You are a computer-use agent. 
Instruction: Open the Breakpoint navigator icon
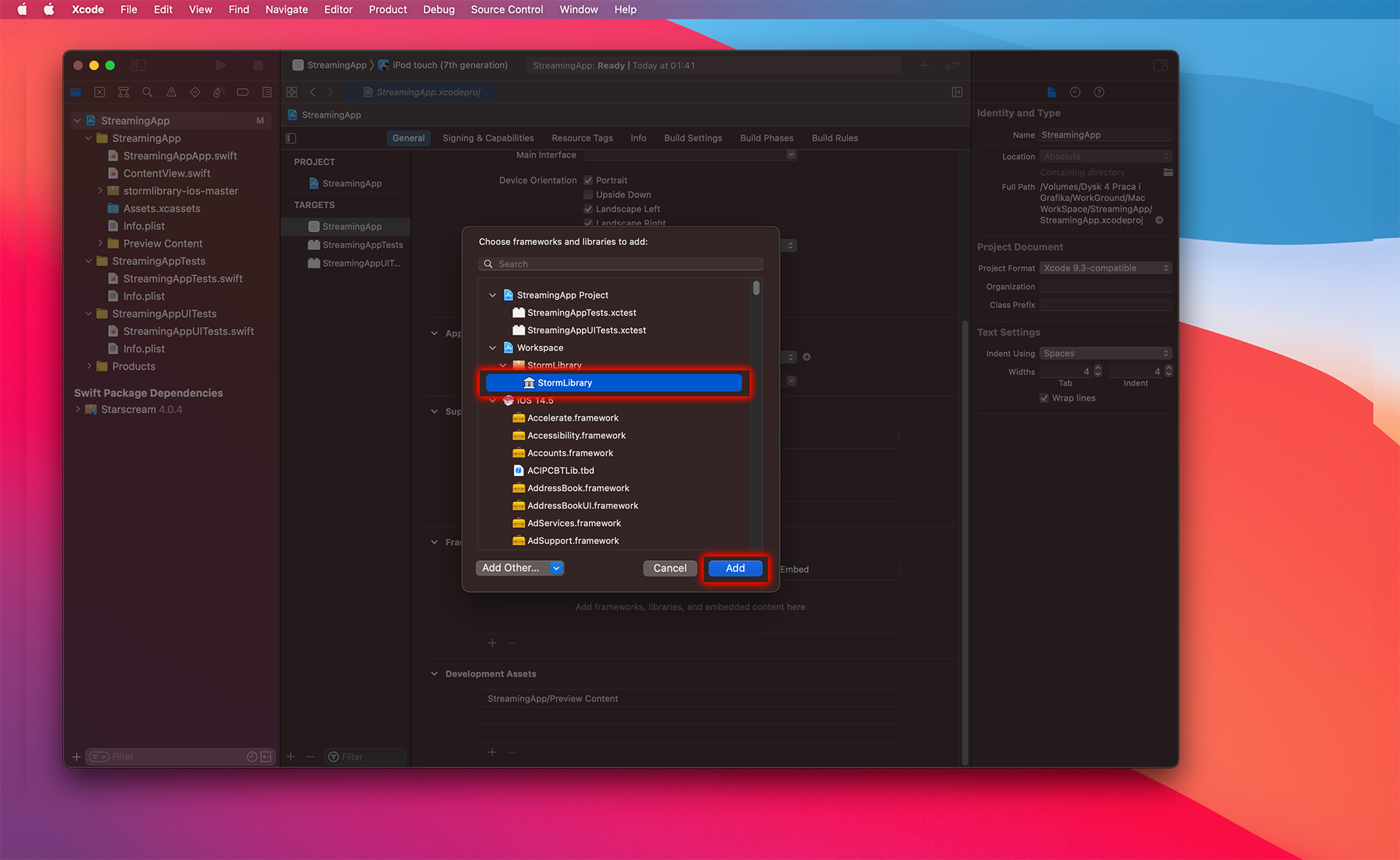243,92
